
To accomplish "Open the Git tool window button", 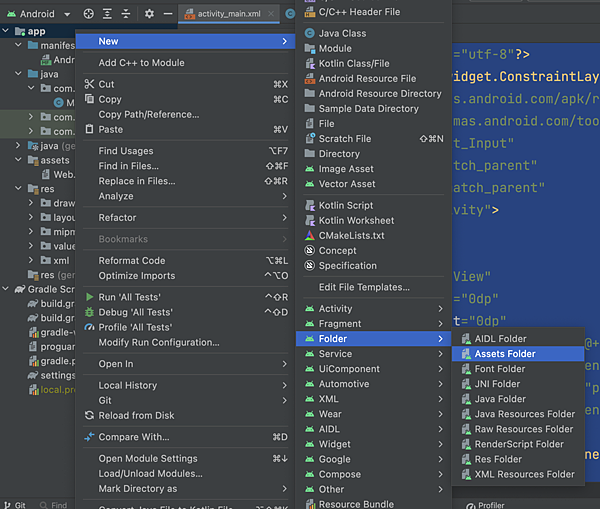I will point(15,505).
